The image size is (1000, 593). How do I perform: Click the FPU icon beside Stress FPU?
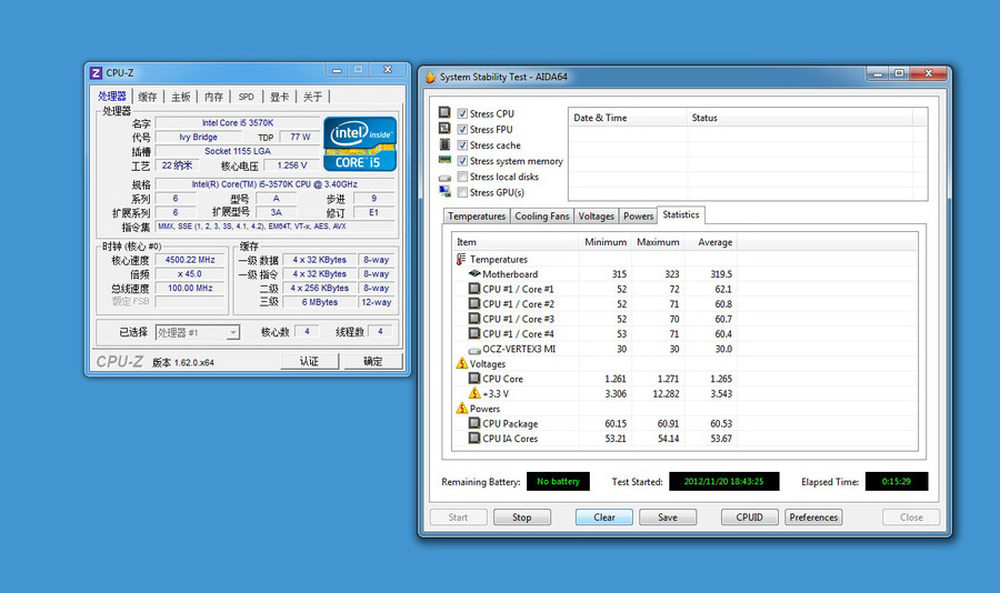[x=445, y=128]
